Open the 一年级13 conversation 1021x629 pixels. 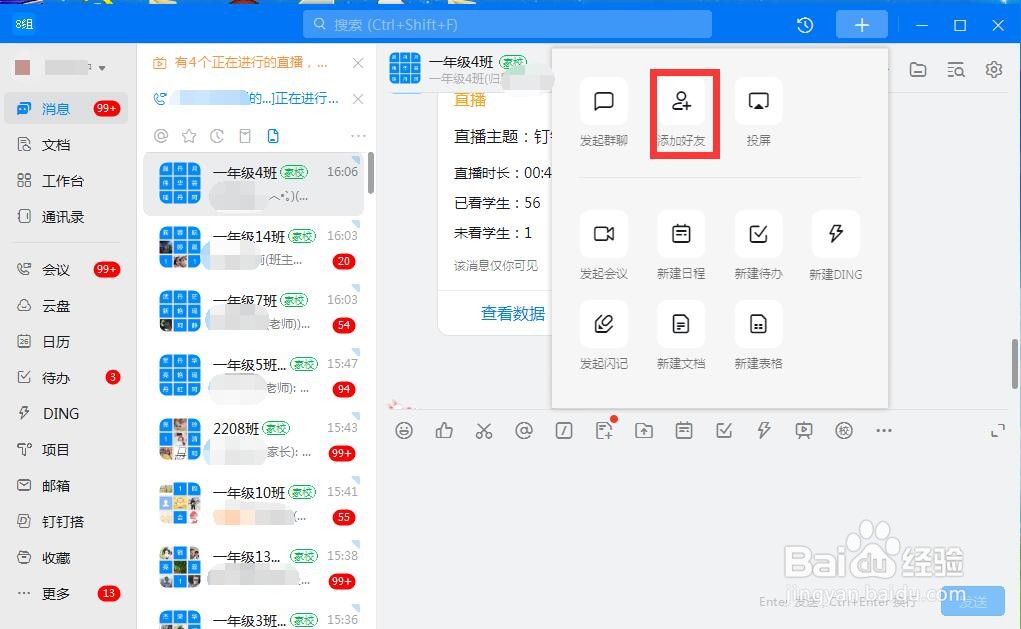click(x=253, y=567)
